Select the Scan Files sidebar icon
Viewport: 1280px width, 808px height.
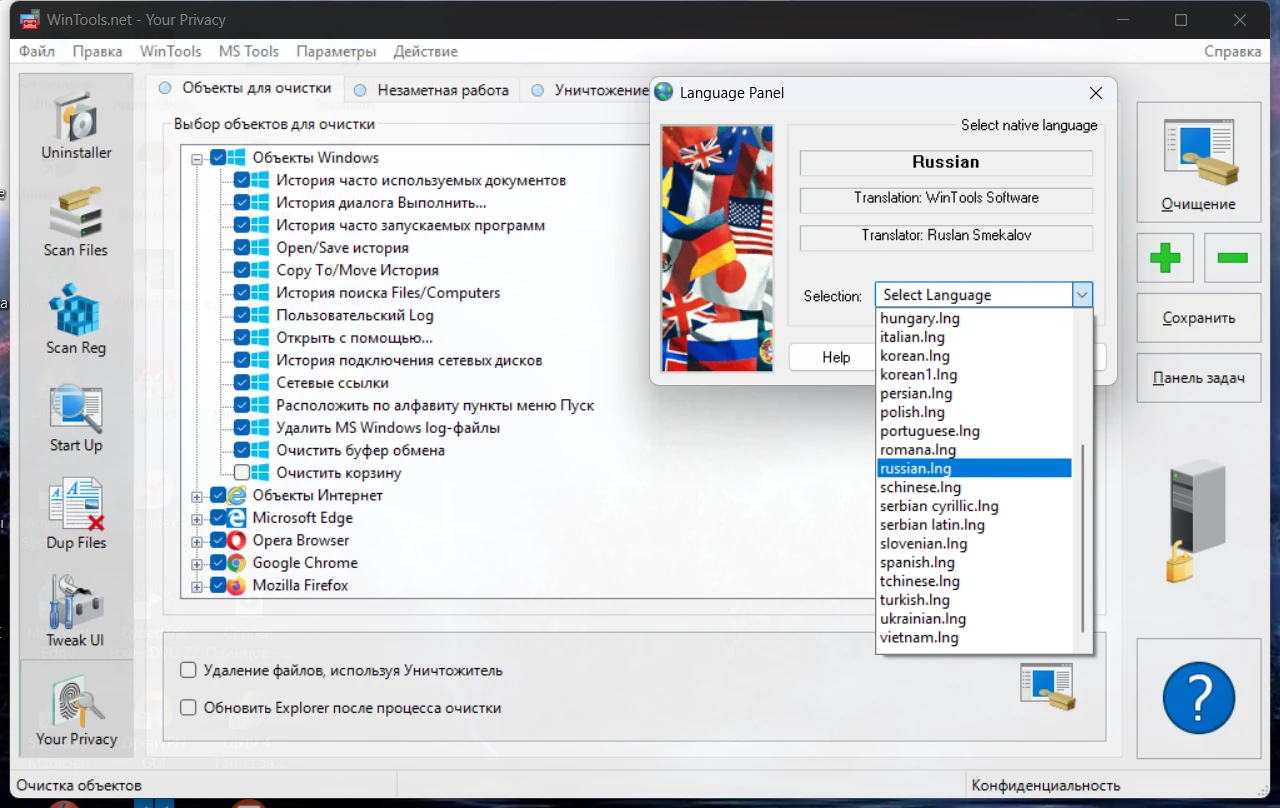76,222
